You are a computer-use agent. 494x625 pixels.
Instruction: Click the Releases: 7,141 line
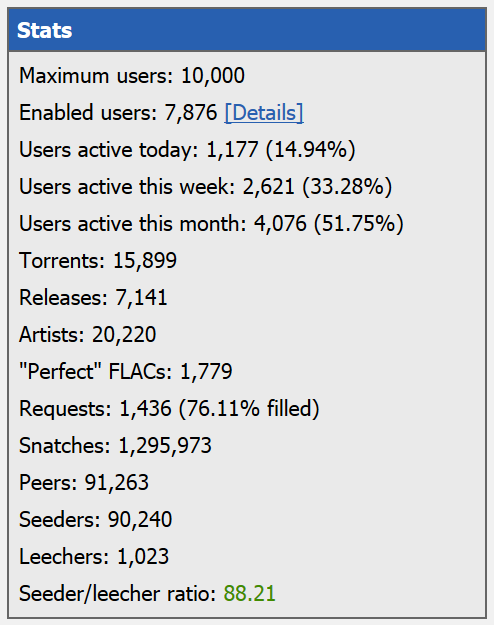(x=93, y=298)
